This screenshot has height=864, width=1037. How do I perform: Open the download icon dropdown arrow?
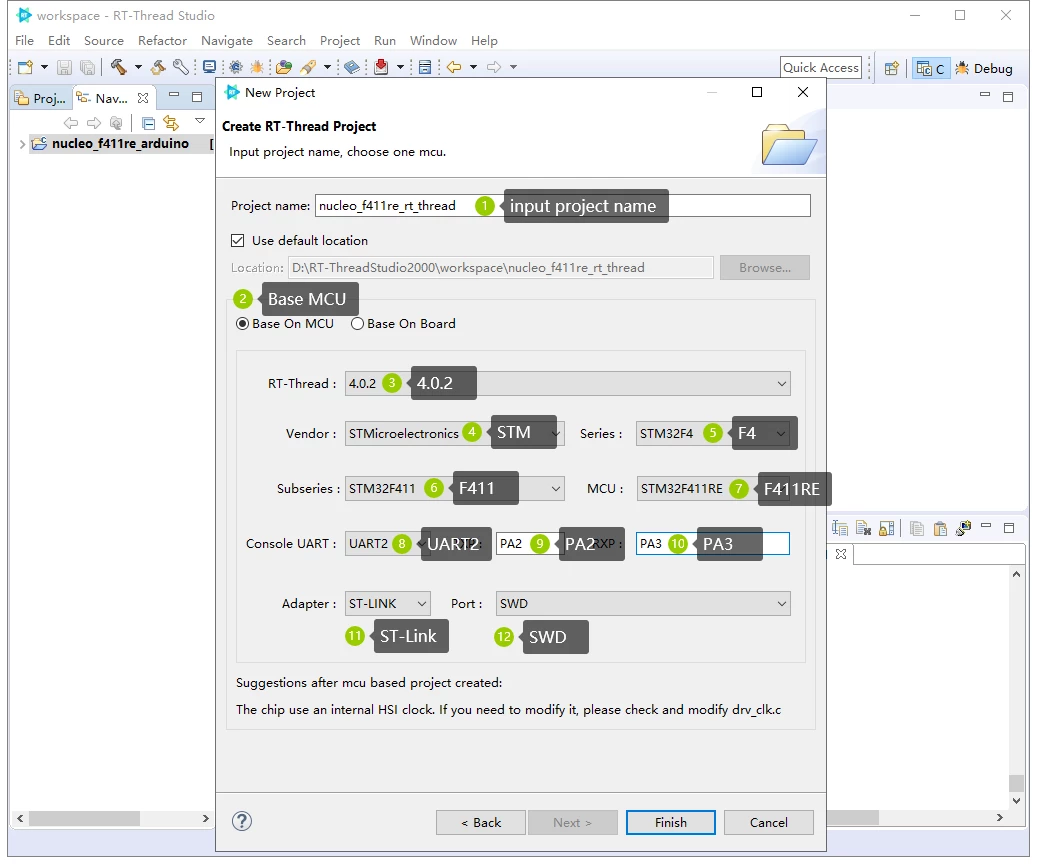400,67
